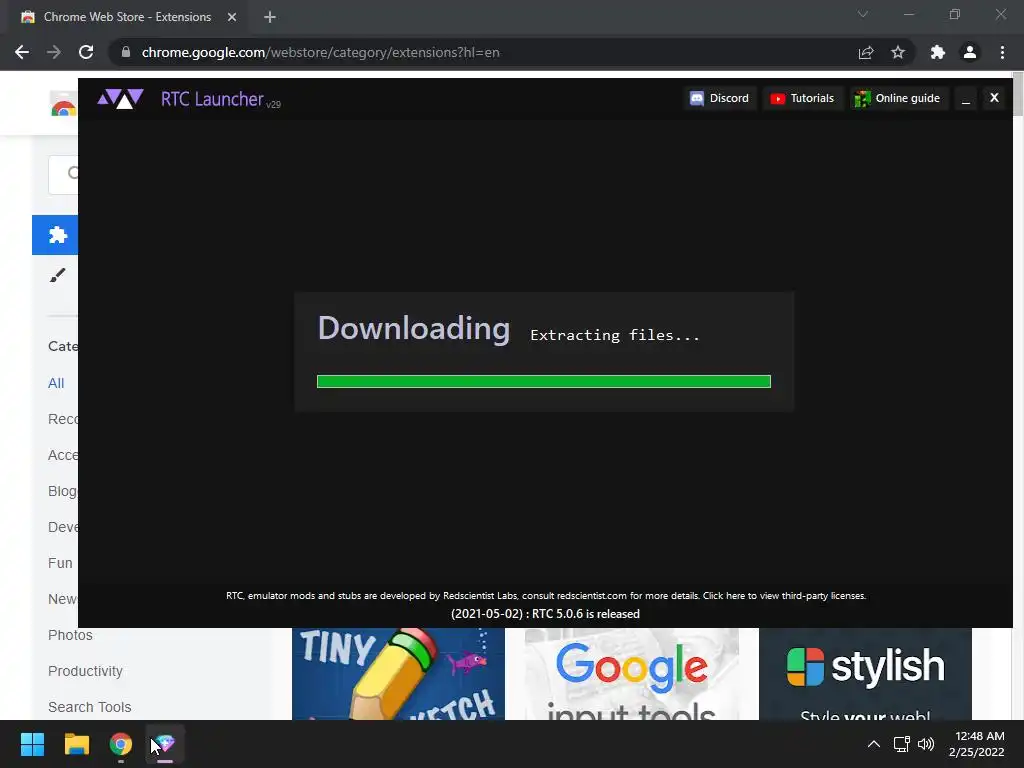Select the Search Tools category

pos(89,707)
